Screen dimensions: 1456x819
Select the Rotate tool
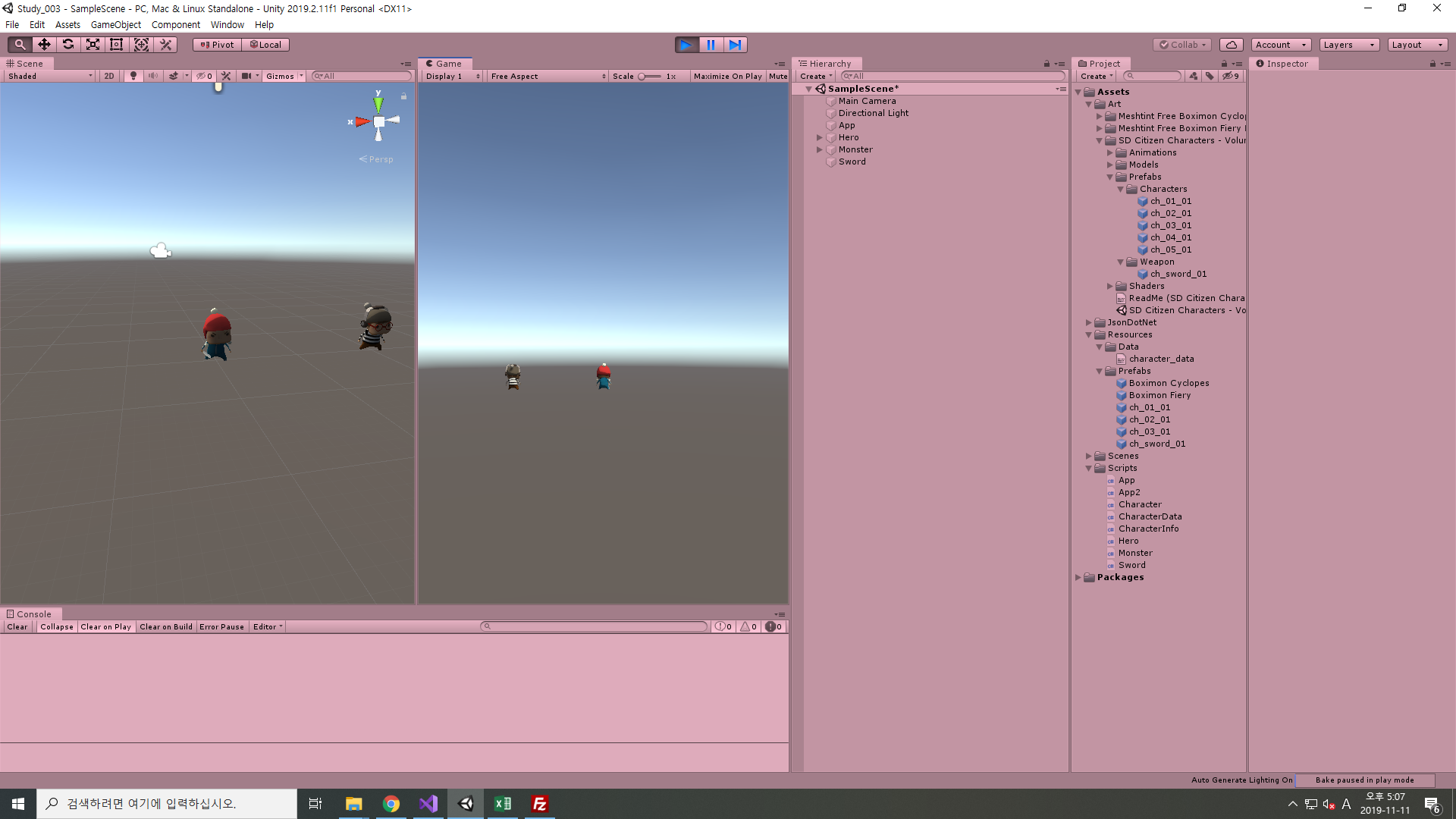(x=68, y=45)
